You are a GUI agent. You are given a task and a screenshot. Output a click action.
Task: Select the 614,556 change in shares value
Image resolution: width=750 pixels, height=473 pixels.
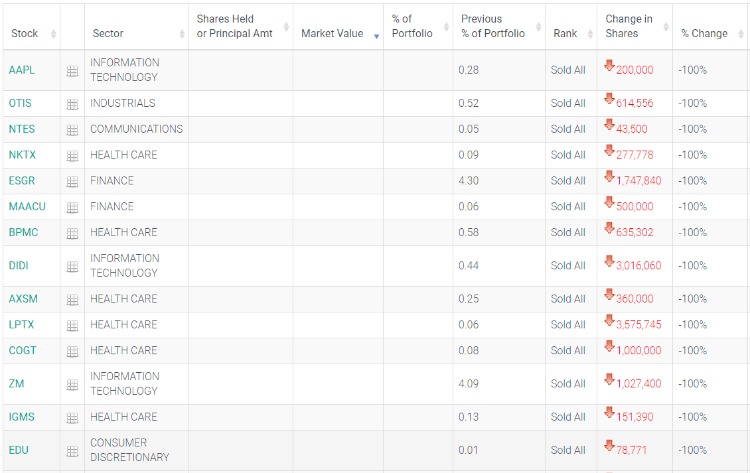pos(634,103)
